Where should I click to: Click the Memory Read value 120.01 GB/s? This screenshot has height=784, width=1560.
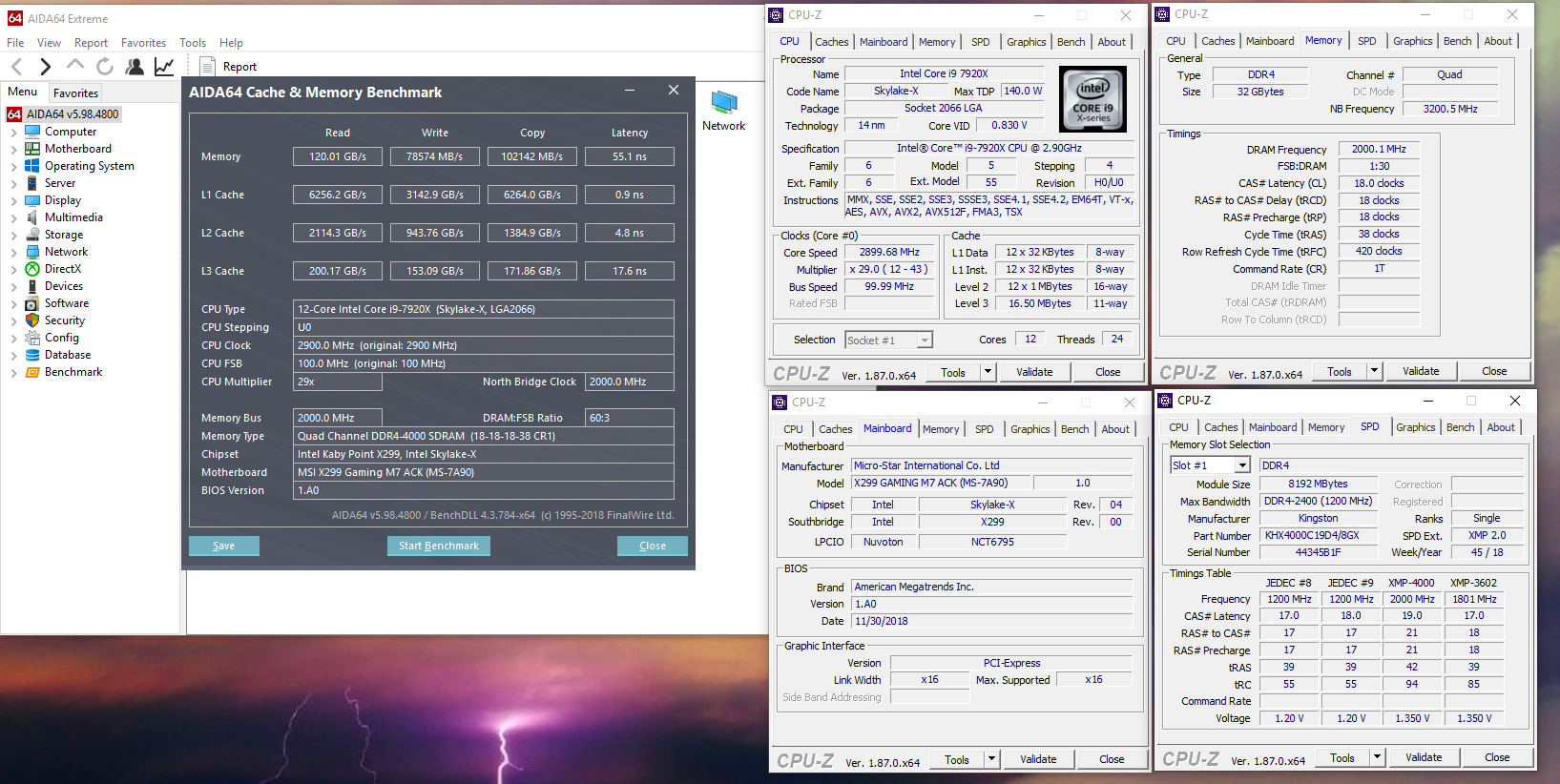pyautogui.click(x=338, y=156)
